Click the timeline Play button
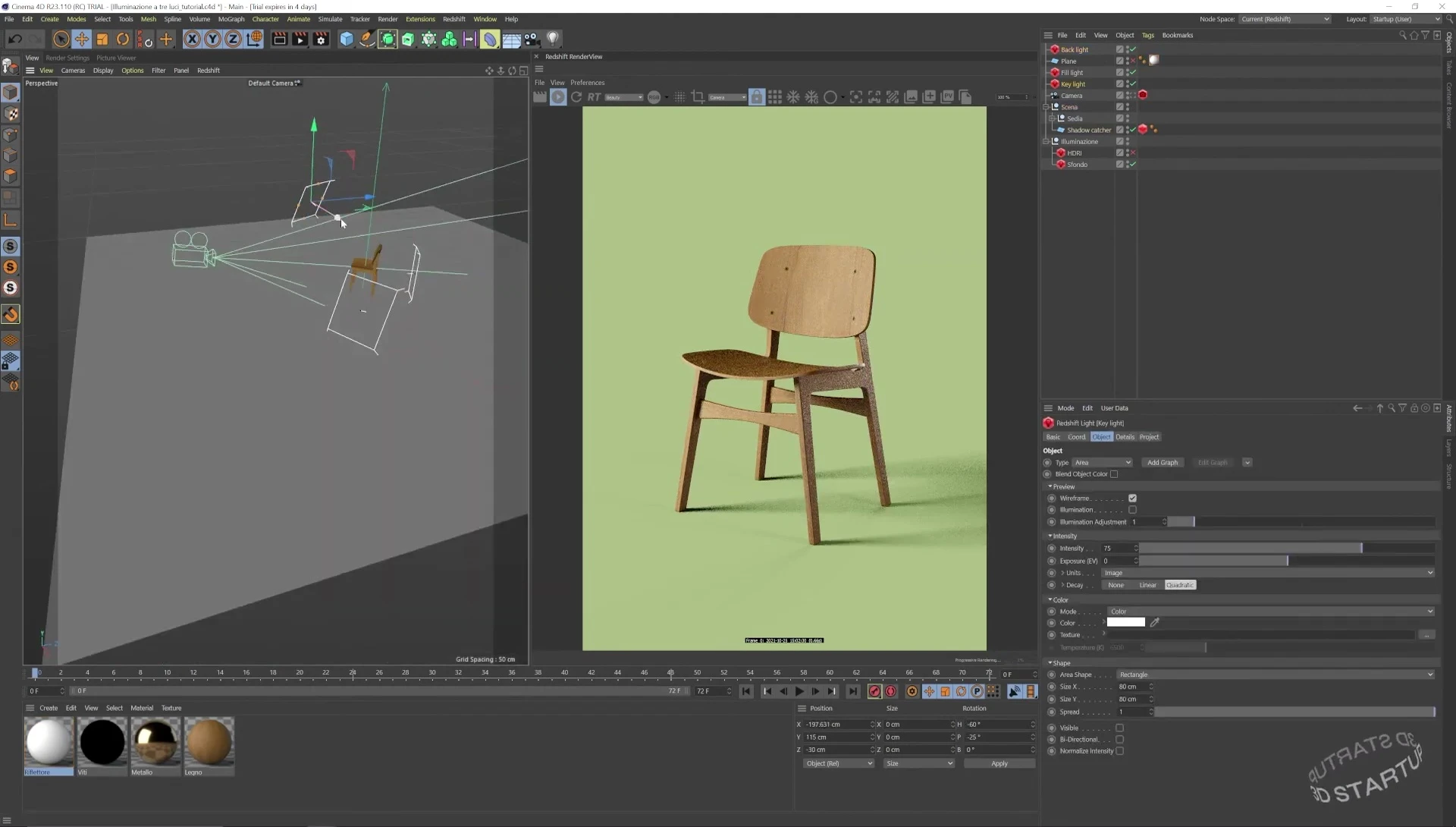 (799, 691)
